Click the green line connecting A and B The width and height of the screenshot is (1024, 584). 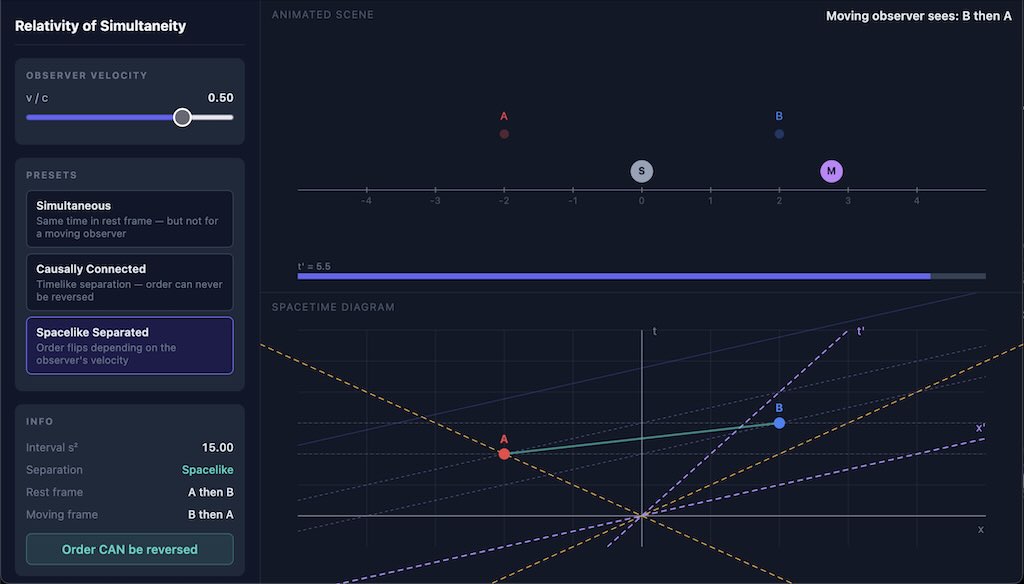[x=640, y=439]
